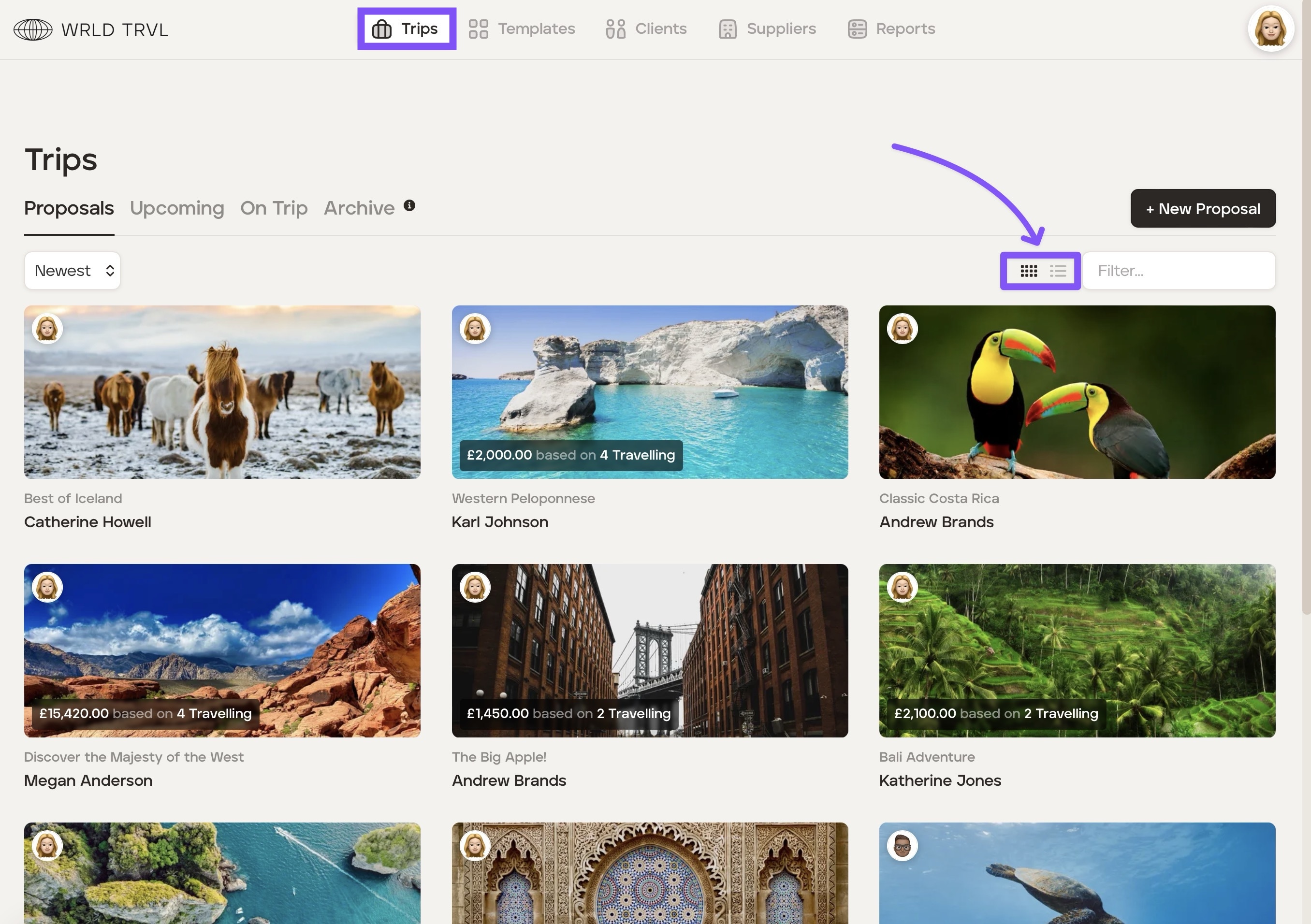The image size is (1311, 924).
Task: Switch to the Upcoming tab
Action: click(177, 208)
